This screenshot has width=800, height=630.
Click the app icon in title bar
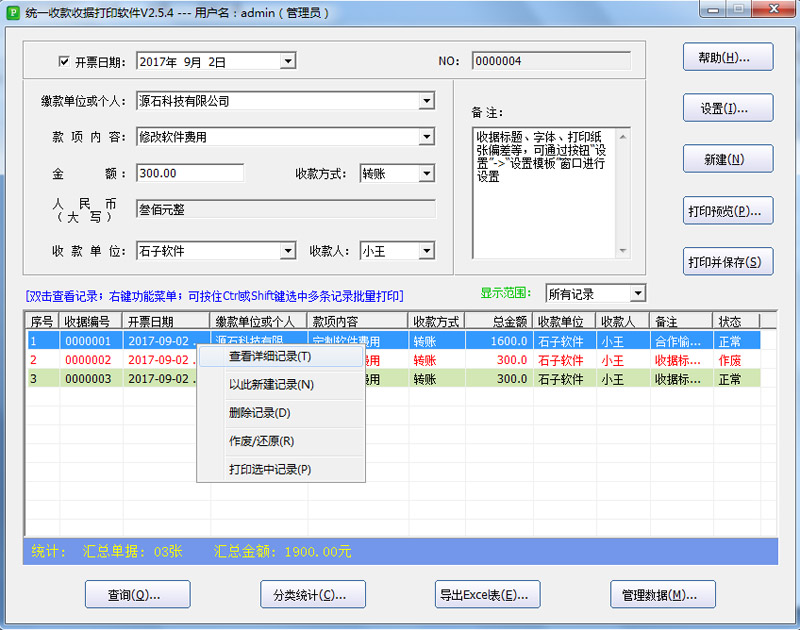pyautogui.click(x=13, y=12)
